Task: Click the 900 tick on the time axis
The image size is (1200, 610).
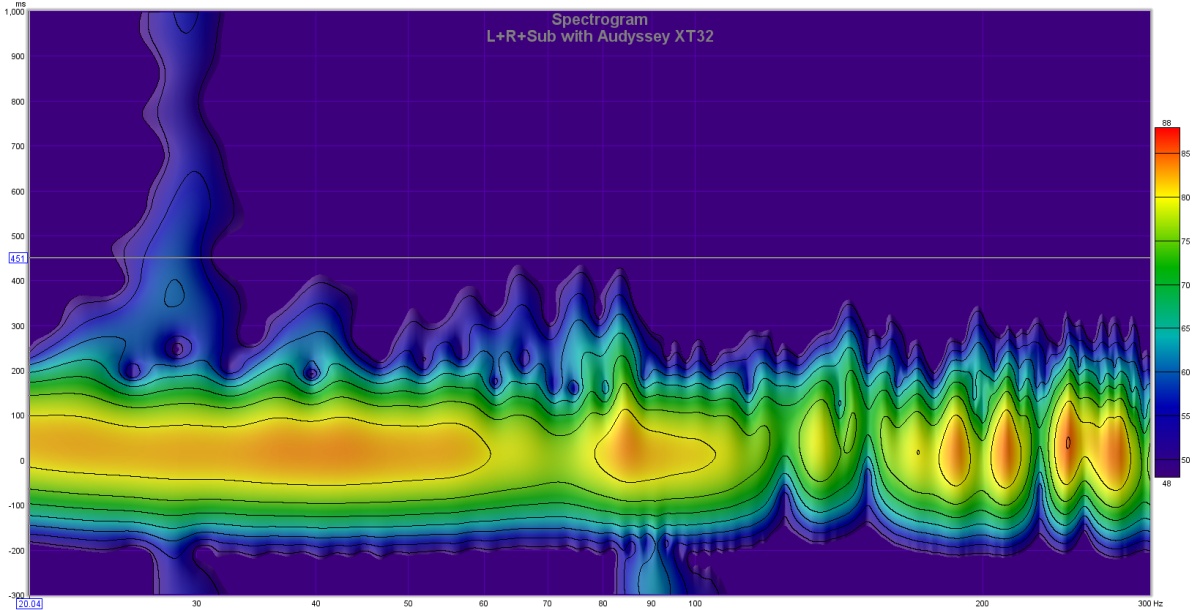Action: [17, 57]
